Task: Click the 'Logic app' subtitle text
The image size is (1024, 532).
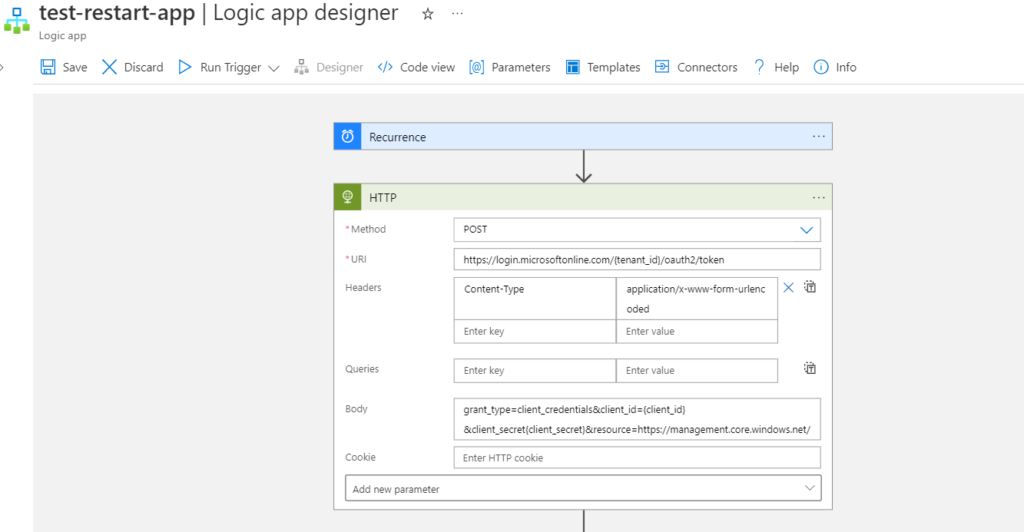Action: [62, 36]
